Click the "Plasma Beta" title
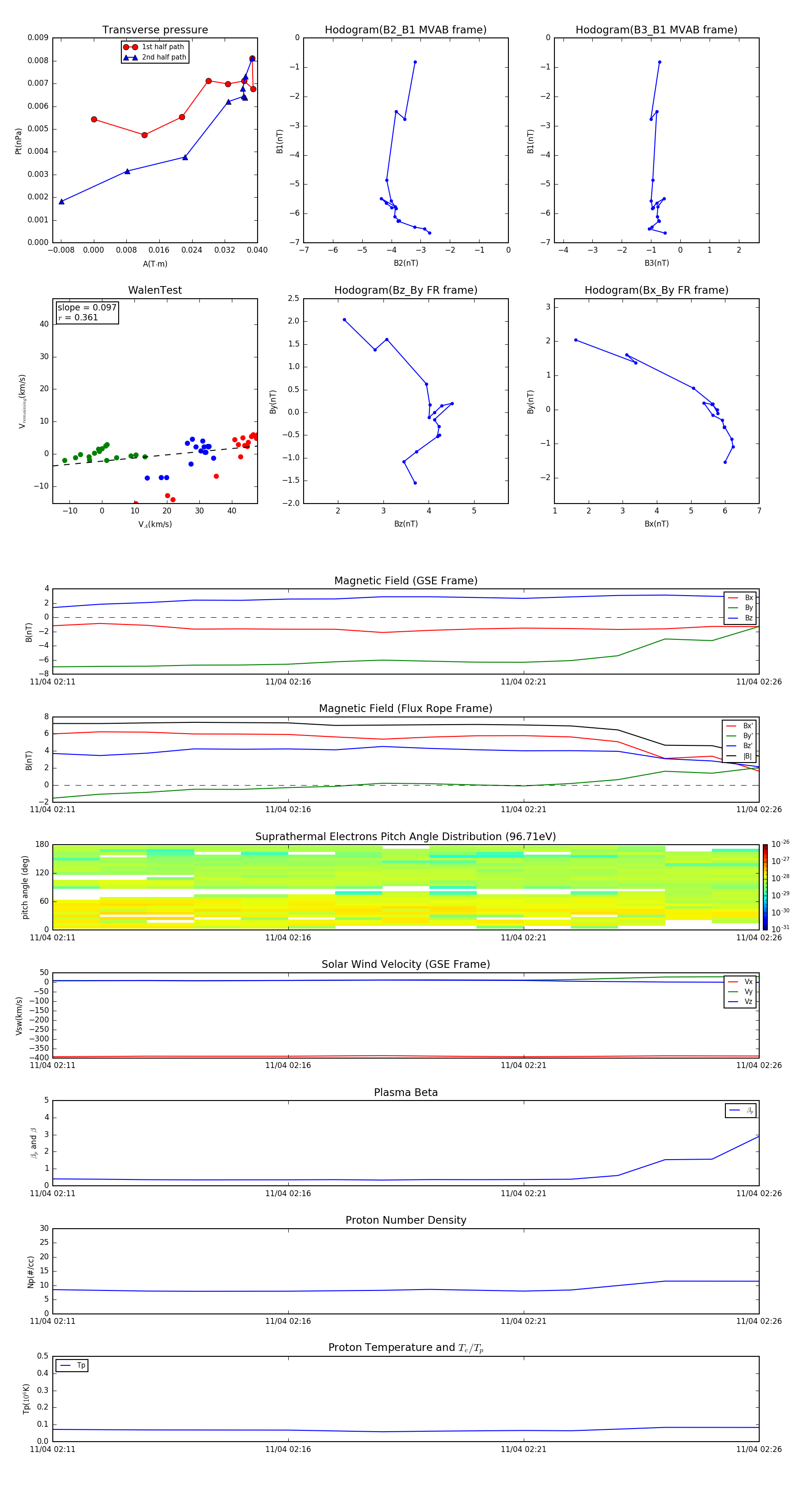812x1489 pixels. pyautogui.click(x=406, y=1092)
